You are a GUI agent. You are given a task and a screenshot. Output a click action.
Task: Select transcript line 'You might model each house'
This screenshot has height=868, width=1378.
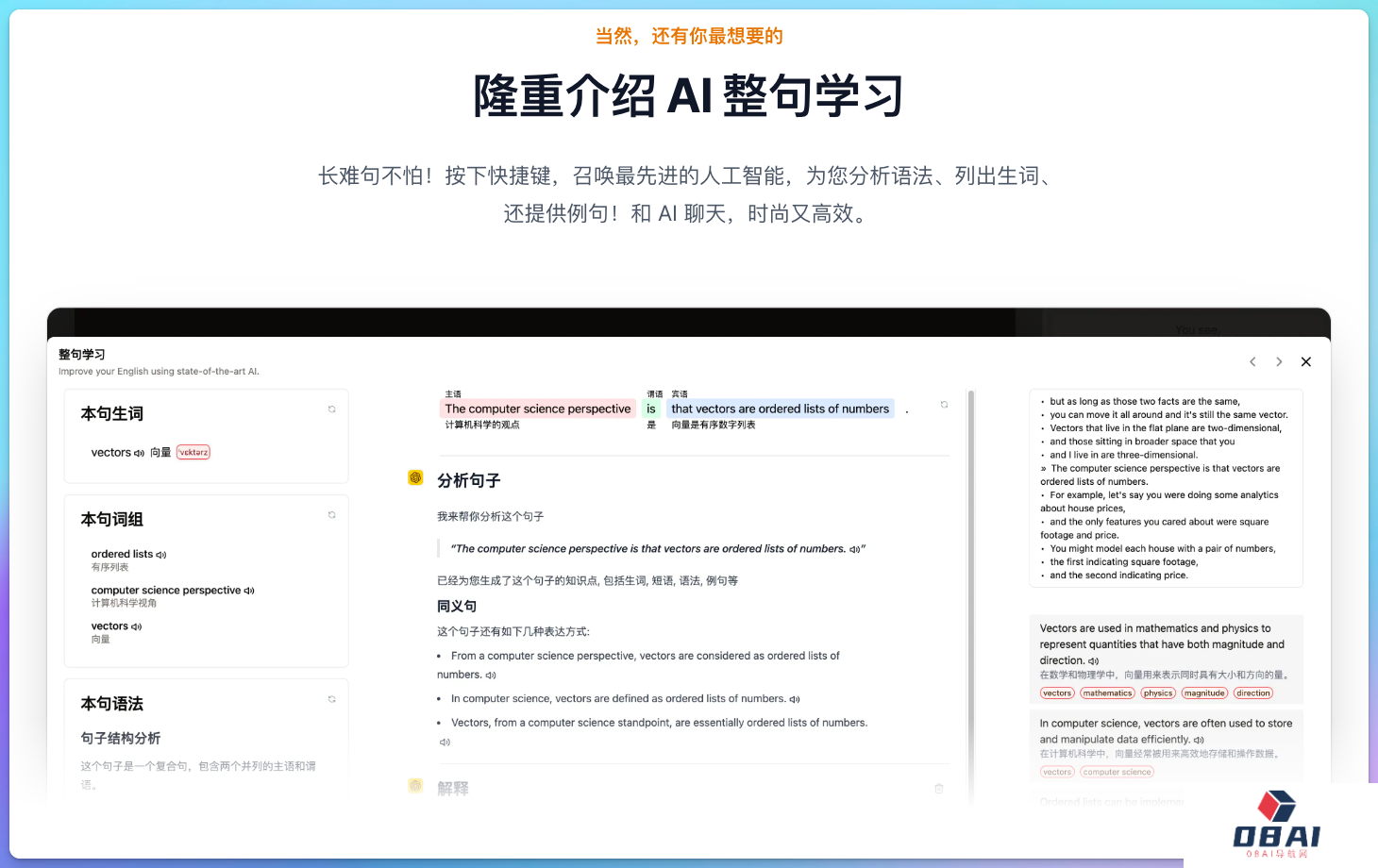[1162, 548]
